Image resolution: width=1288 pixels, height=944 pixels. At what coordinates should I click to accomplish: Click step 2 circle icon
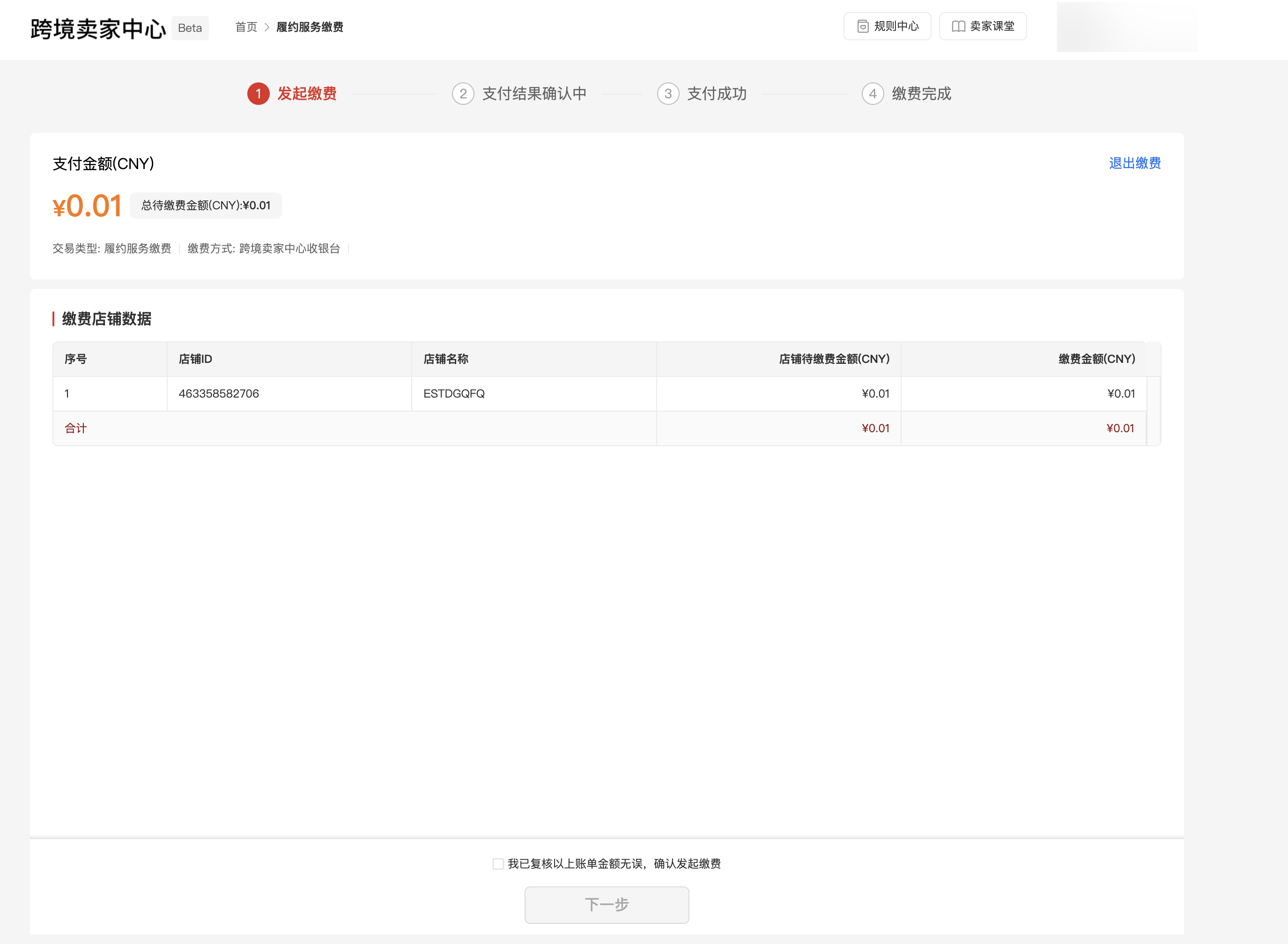click(x=463, y=94)
